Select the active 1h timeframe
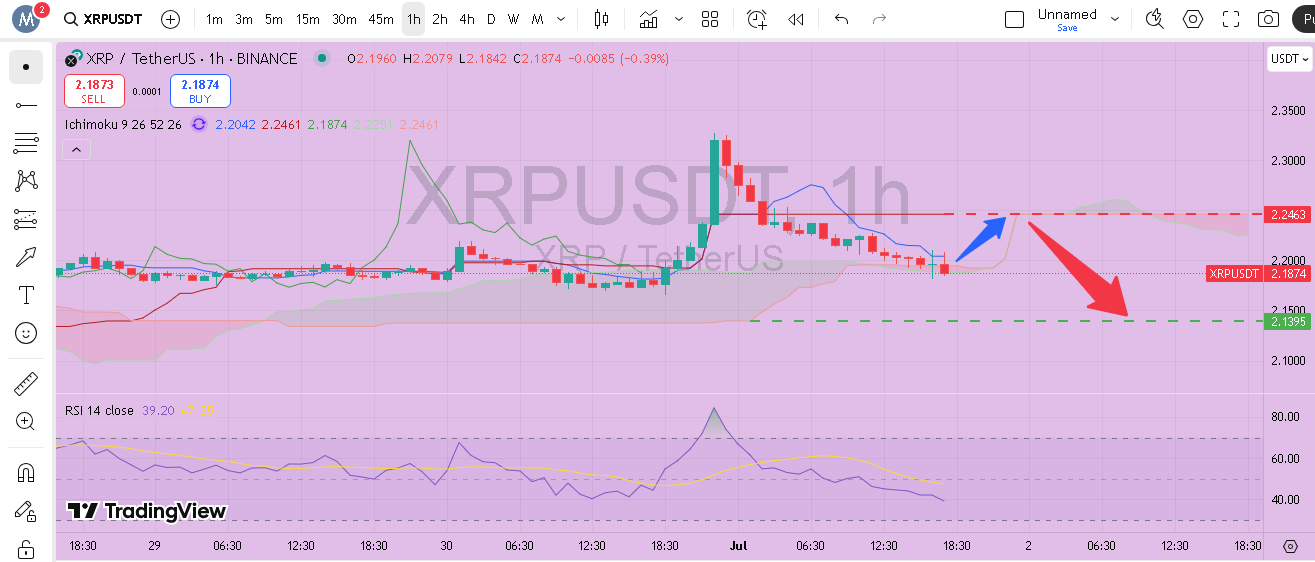1315x562 pixels. [x=413, y=19]
